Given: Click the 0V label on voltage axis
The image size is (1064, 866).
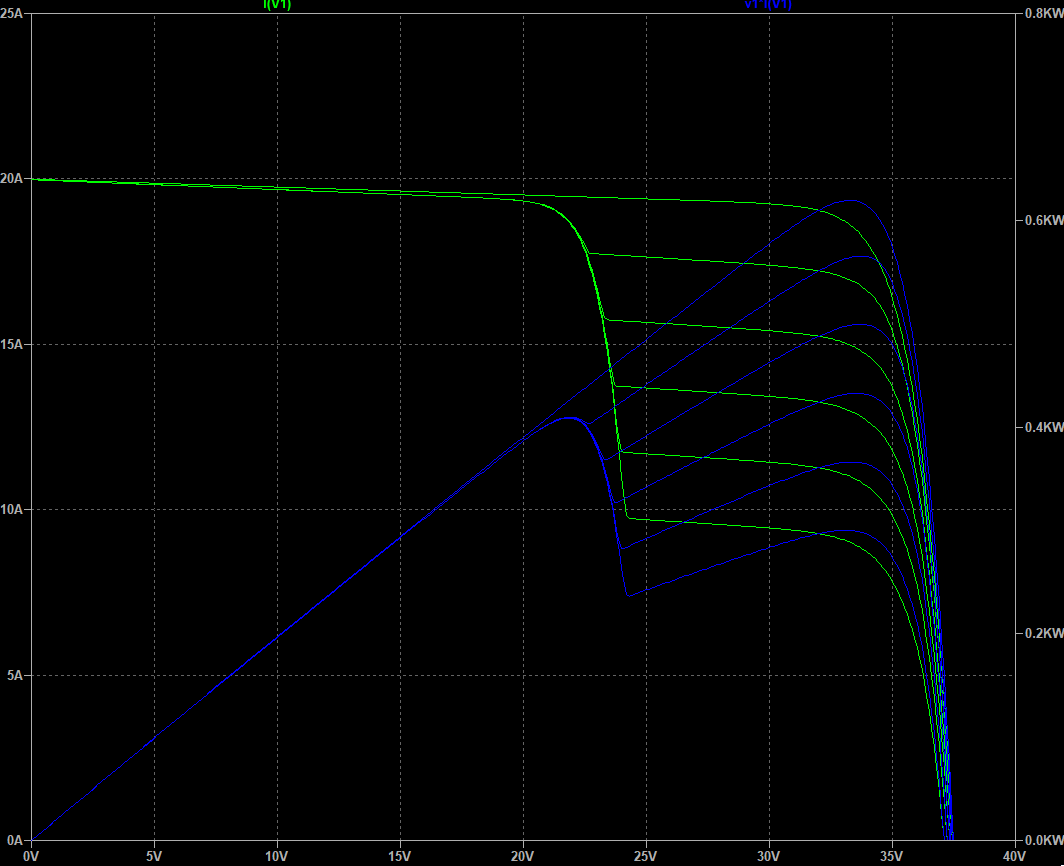Looking at the screenshot, I should (32, 856).
